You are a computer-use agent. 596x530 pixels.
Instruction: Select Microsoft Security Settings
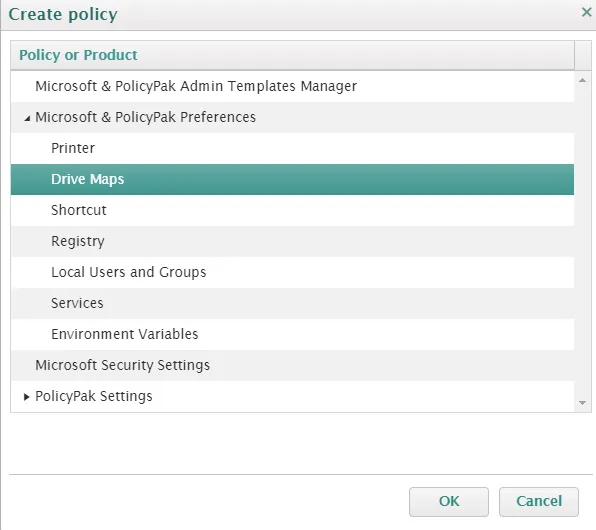coord(292,365)
